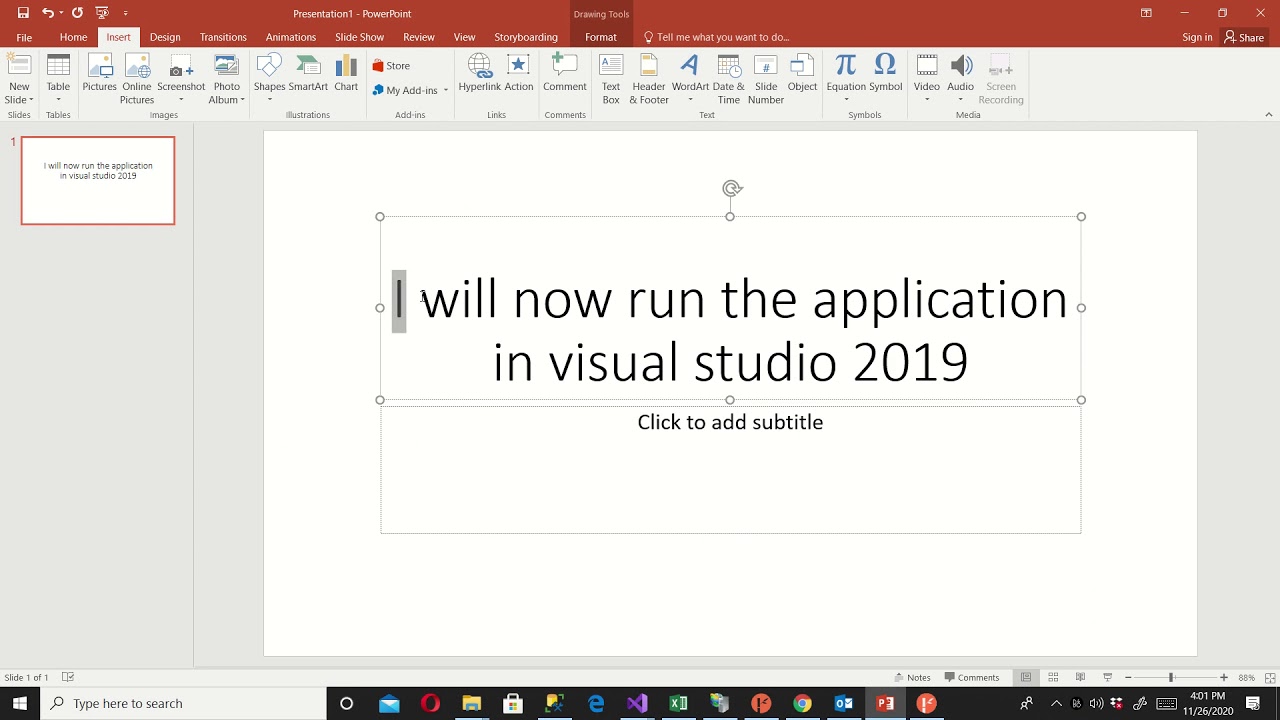This screenshot has height=720, width=1280.
Task: Expand the My Add-ins dropdown
Action: [x=445, y=90]
